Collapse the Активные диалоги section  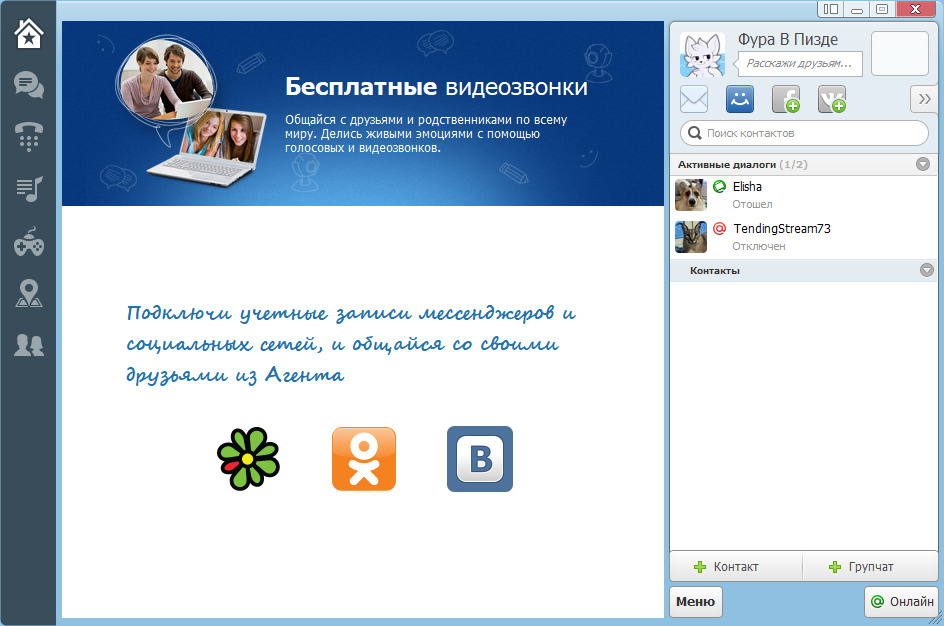922,164
